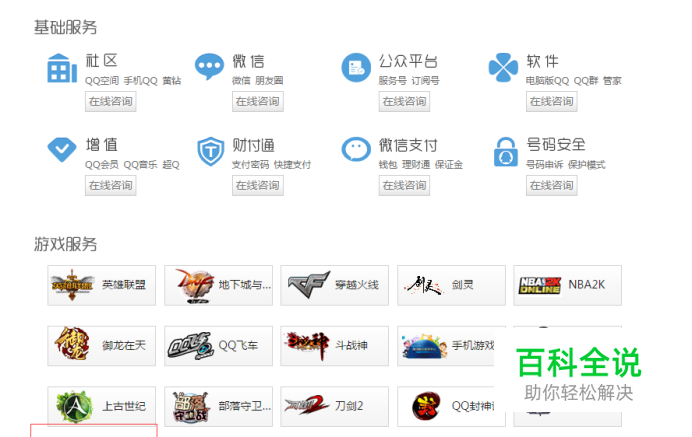
Task: Click the League of Legends logo icon
Action: [72, 285]
